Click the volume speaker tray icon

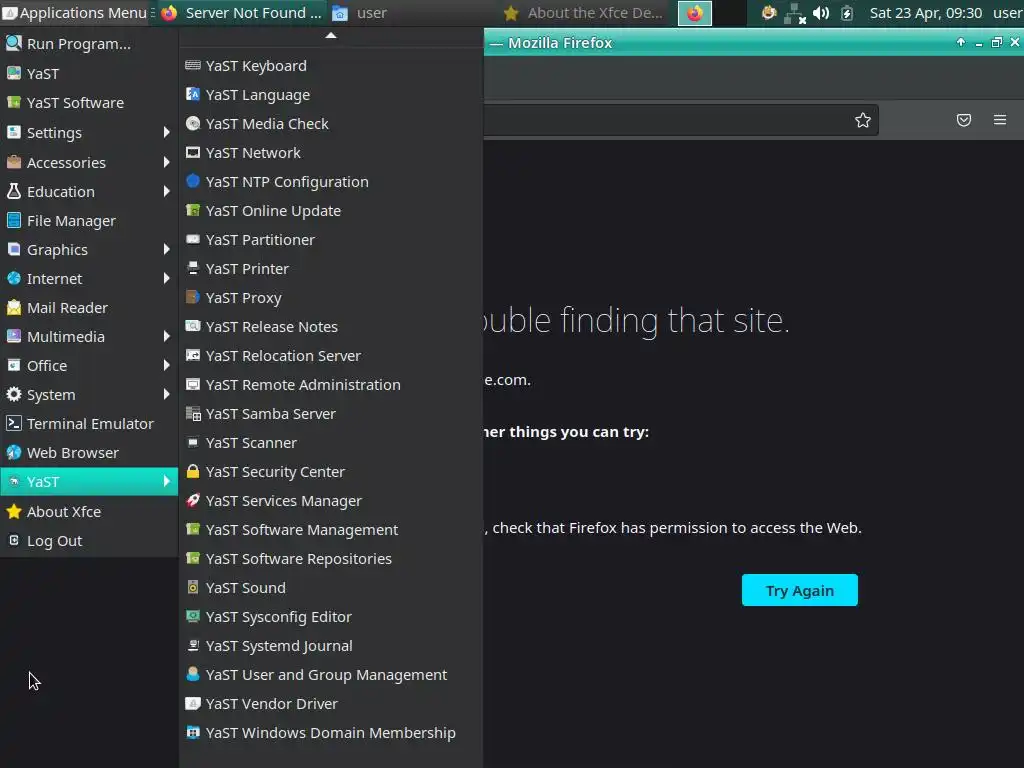tap(821, 13)
